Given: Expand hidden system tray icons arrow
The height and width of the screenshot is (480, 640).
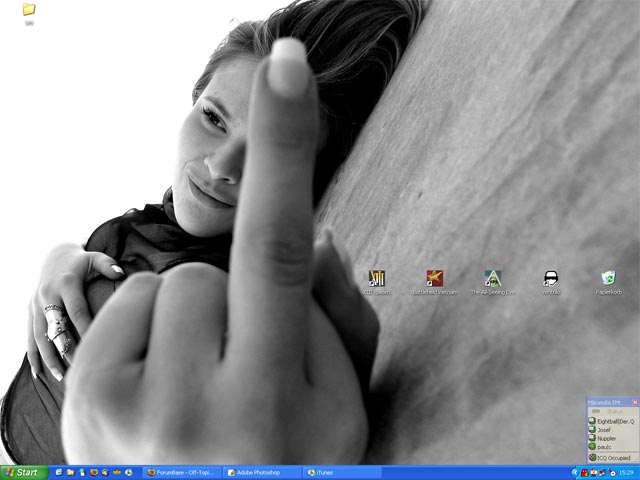Looking at the screenshot, I should pyautogui.click(x=575, y=473).
